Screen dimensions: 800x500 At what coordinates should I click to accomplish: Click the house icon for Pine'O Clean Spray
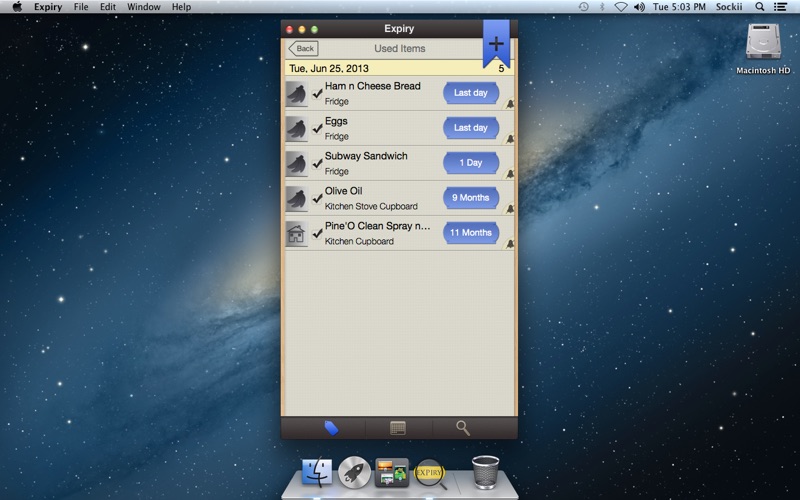pyautogui.click(x=296, y=234)
